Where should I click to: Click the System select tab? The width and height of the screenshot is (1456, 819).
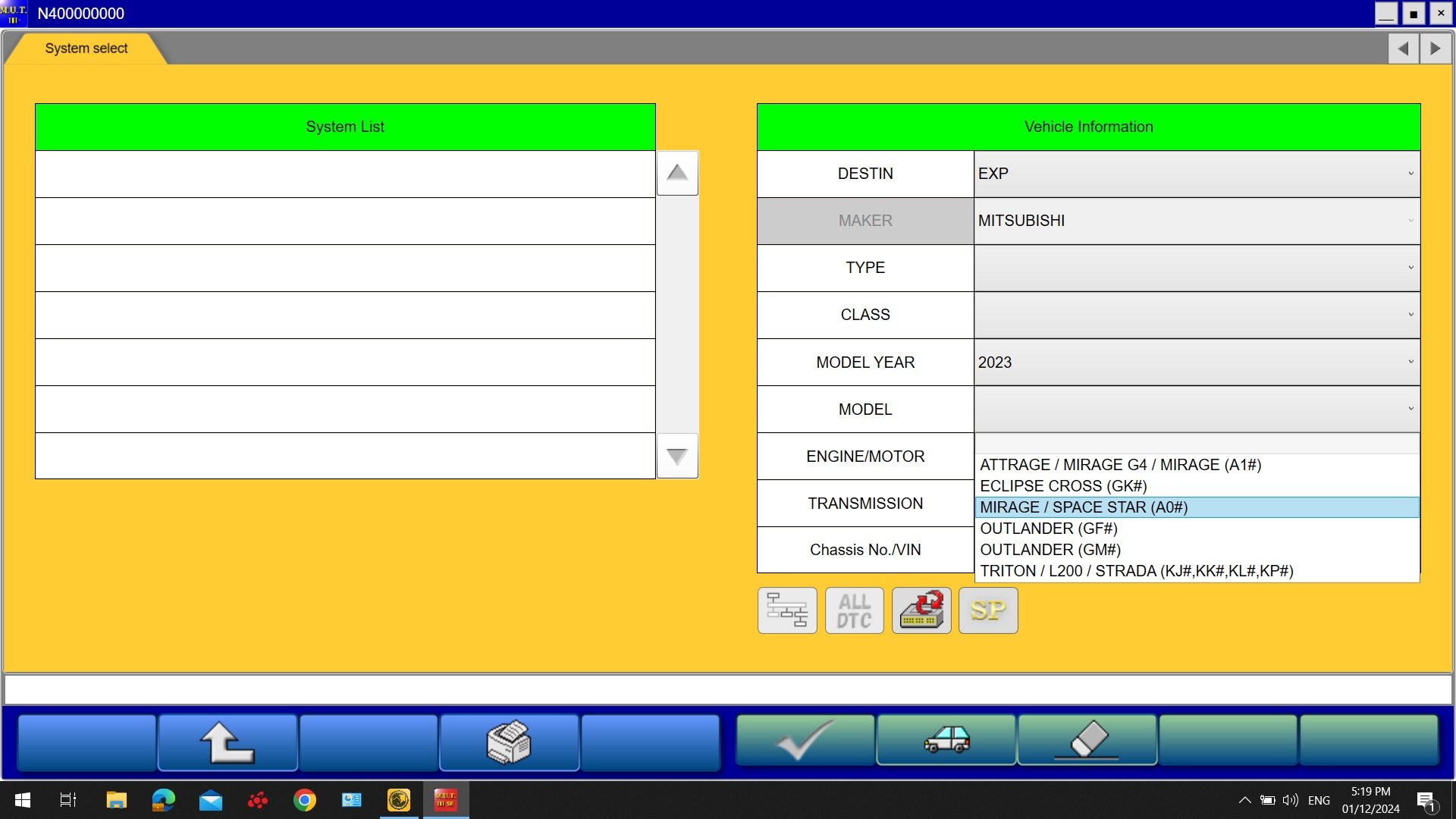pyautogui.click(x=86, y=49)
